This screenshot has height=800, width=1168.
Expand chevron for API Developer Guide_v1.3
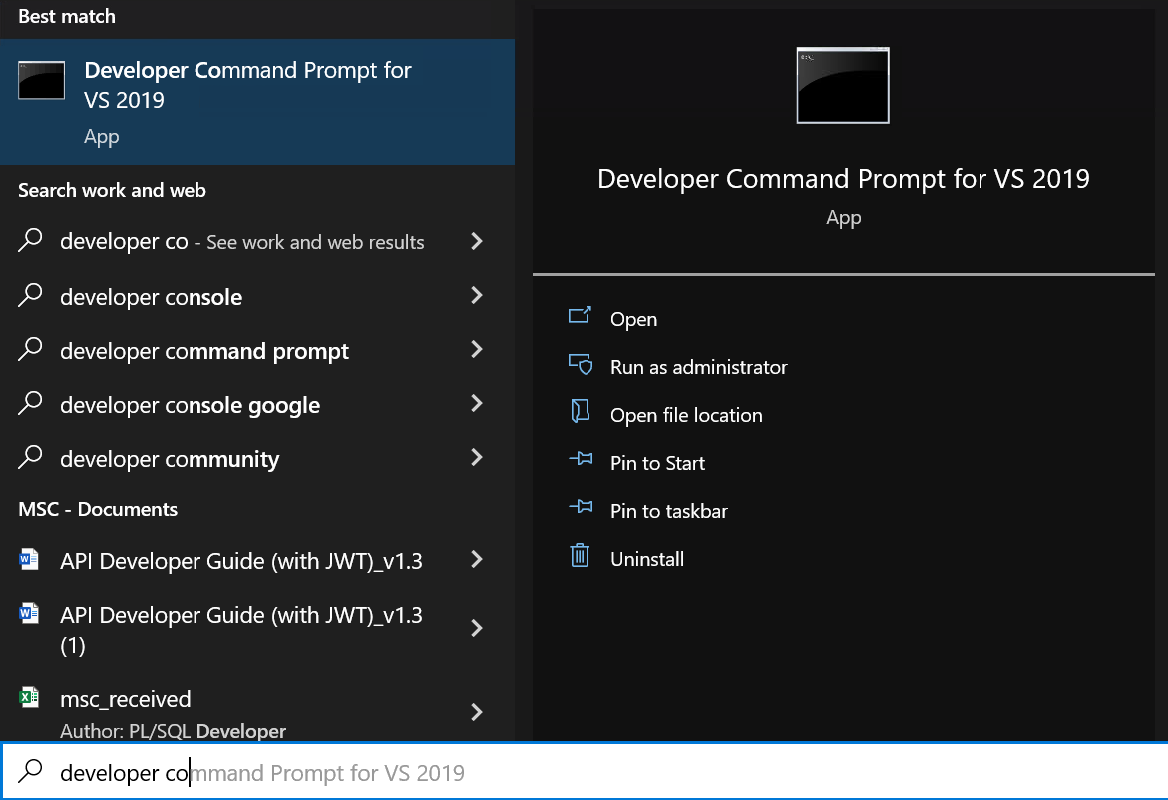pyautogui.click(x=477, y=559)
